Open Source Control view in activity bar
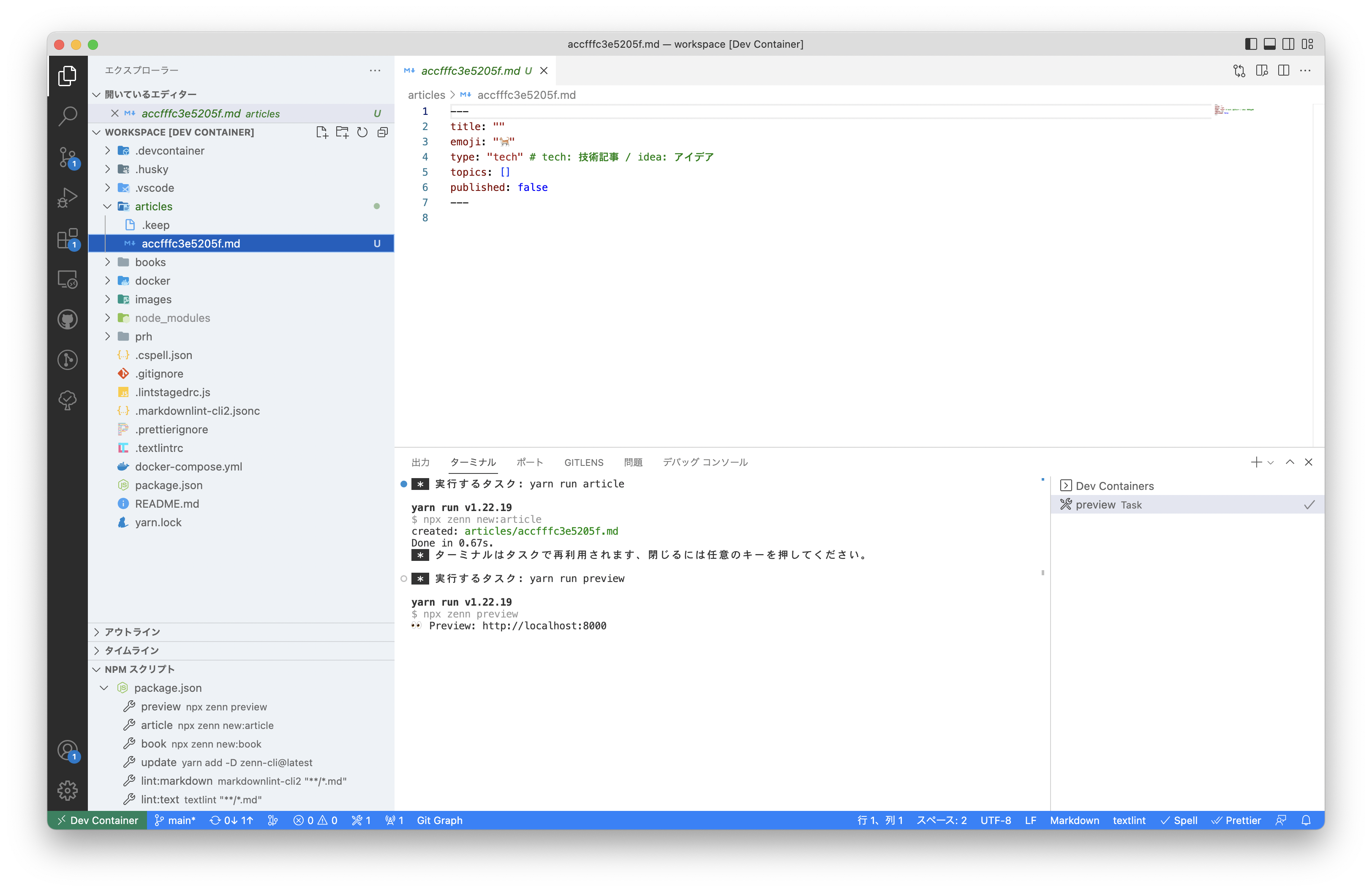1372x892 pixels. [x=68, y=157]
